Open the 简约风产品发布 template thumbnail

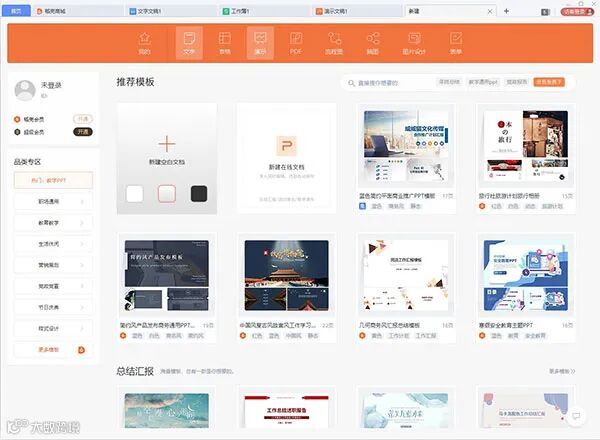(x=167, y=275)
